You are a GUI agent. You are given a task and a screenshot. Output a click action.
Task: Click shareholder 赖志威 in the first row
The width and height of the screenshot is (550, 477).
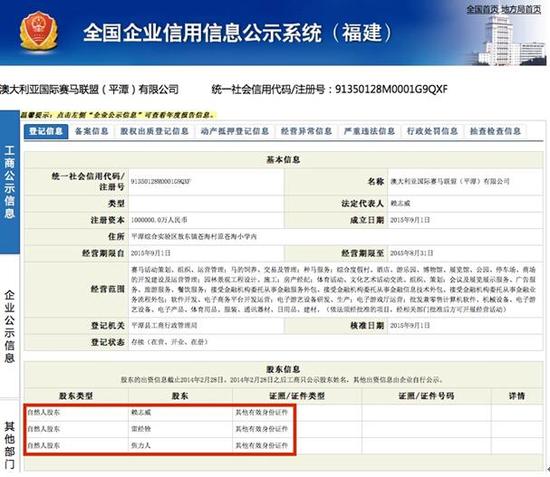coord(141,412)
